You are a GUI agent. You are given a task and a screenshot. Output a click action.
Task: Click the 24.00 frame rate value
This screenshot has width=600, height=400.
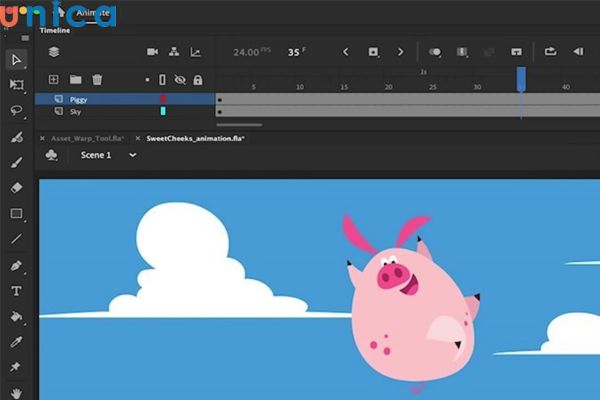click(x=246, y=52)
